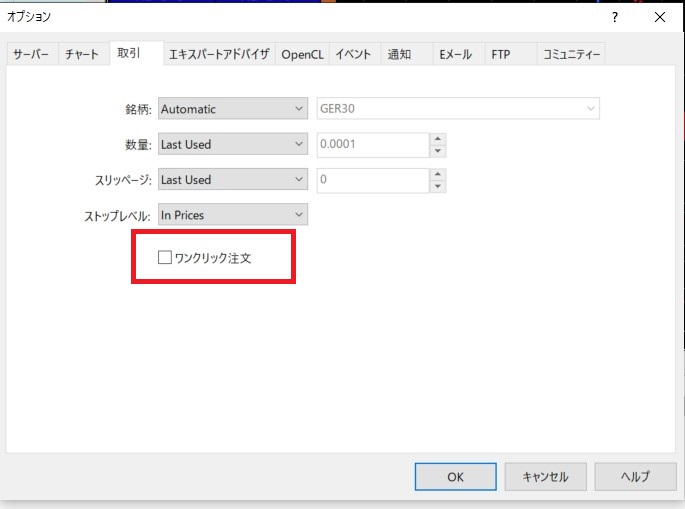Decrease volume with the down arrow
Image resolution: width=685 pixels, height=509 pixels.
click(x=438, y=151)
